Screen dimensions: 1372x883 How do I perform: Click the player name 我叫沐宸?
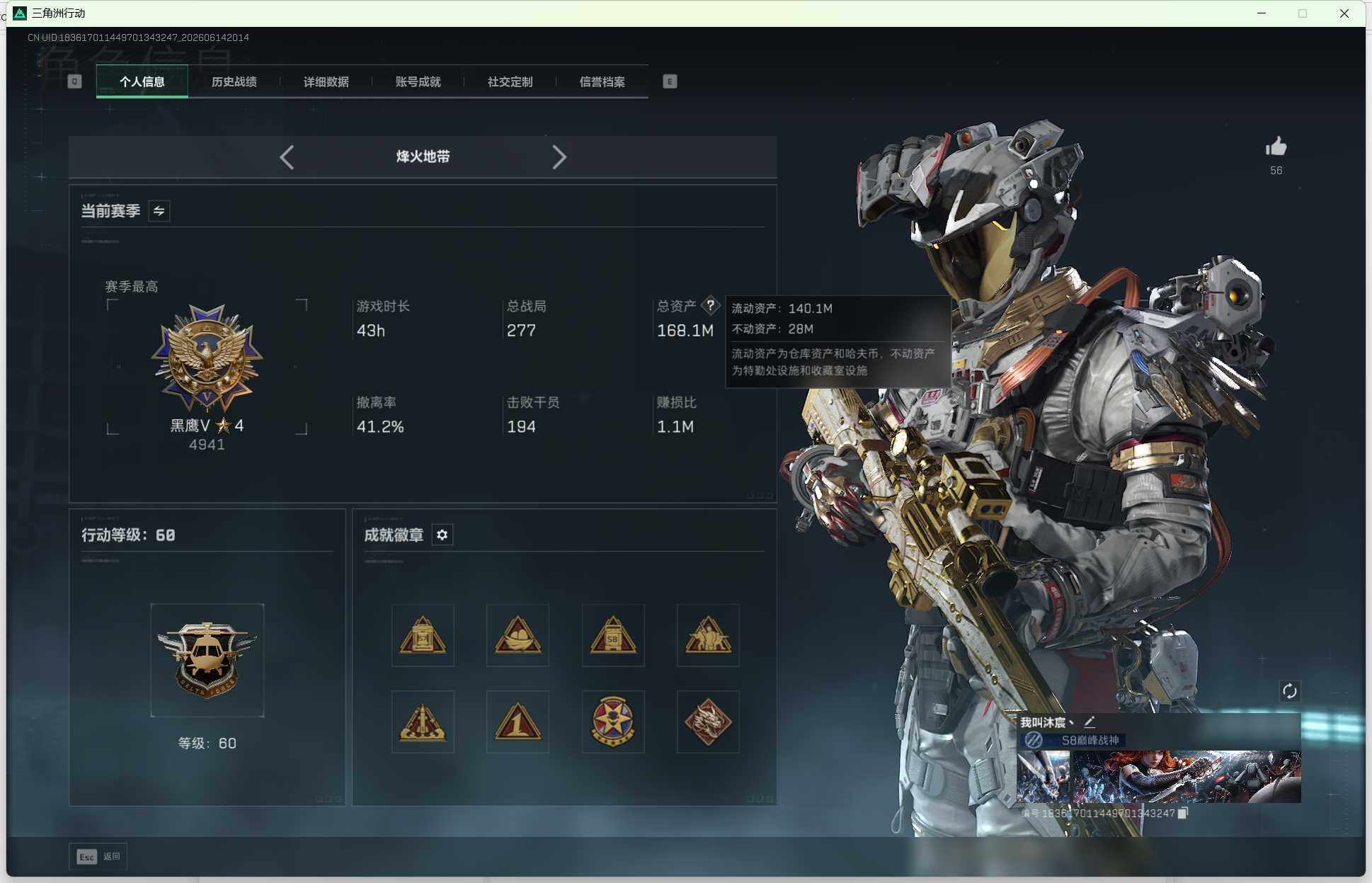(1047, 722)
